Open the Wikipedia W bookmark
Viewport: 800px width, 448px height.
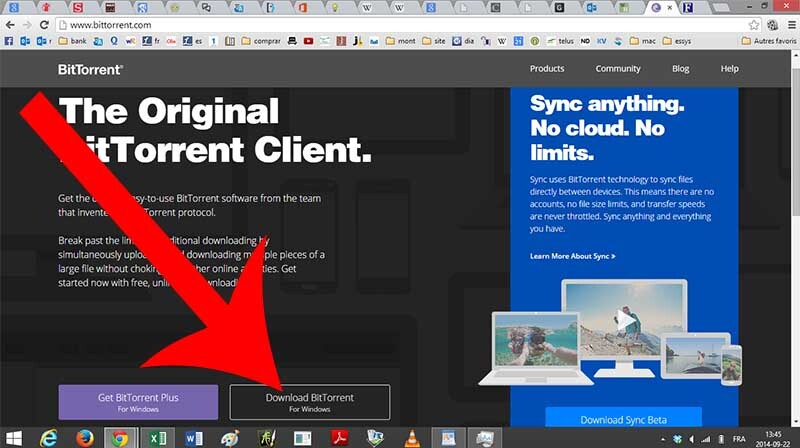click(x=502, y=41)
